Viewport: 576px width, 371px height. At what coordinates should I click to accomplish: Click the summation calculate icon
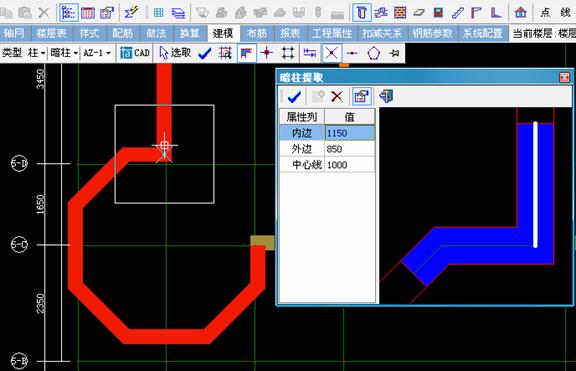click(x=131, y=12)
